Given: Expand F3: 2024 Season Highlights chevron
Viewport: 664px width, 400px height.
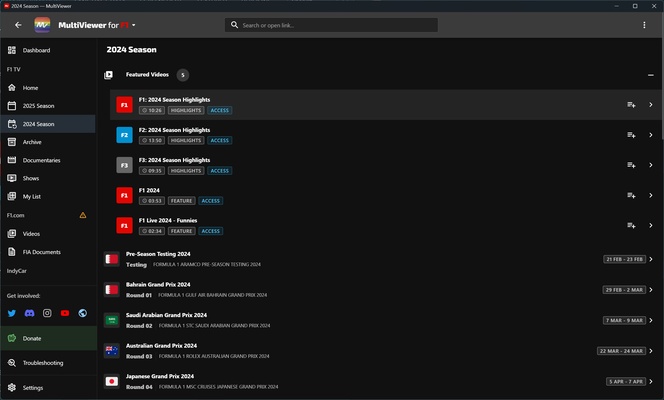Looking at the screenshot, I should 651,165.
